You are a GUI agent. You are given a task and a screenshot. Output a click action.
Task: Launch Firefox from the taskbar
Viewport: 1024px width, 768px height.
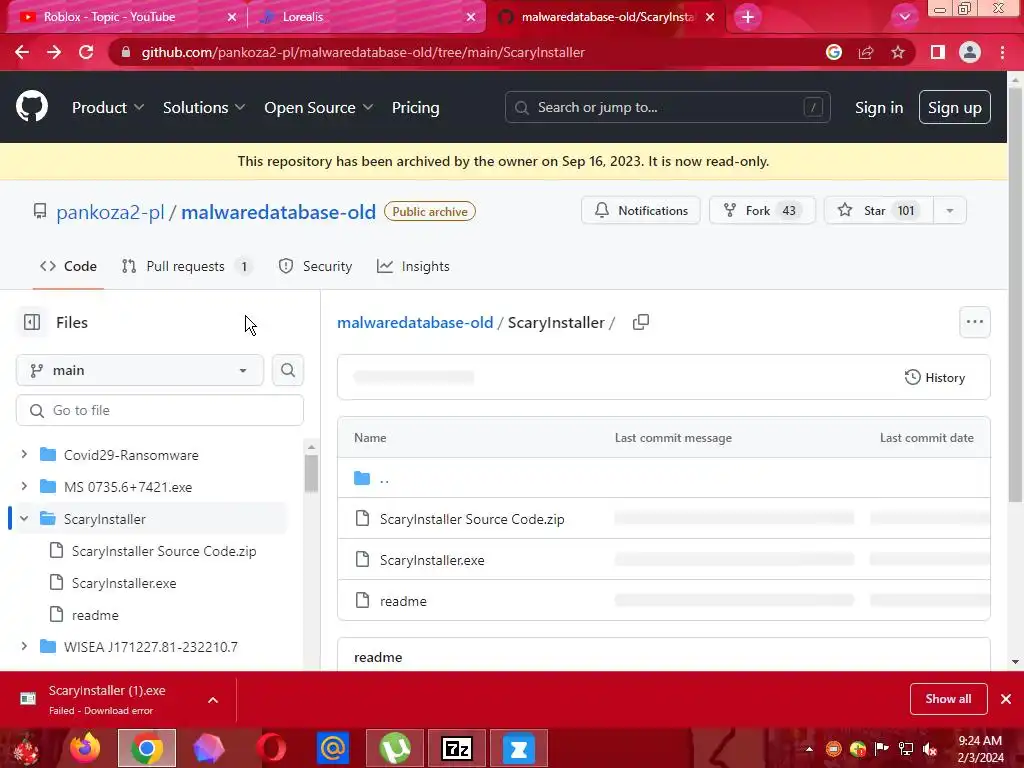coord(85,748)
